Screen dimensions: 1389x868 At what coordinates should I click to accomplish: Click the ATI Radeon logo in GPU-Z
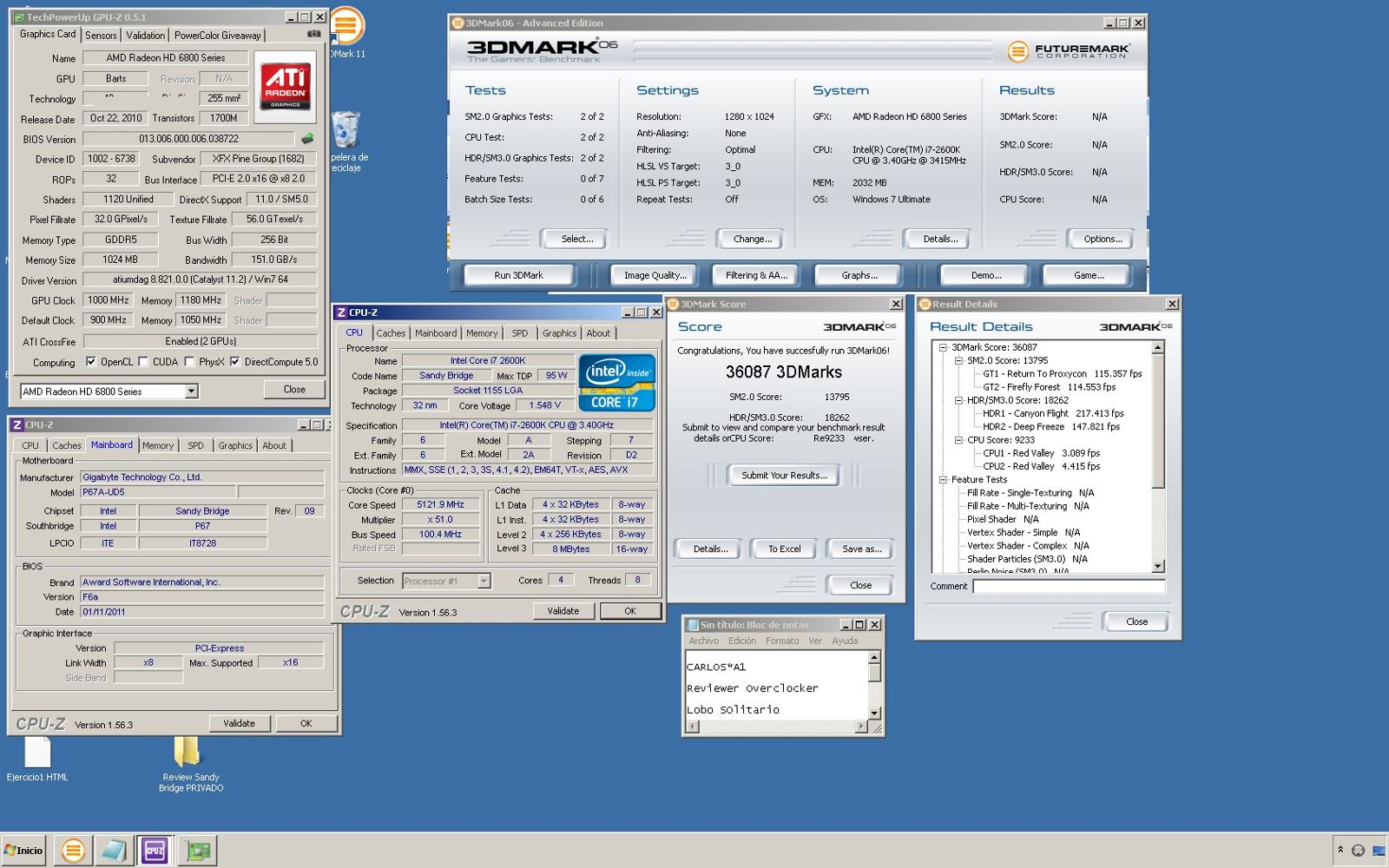pyautogui.click(x=286, y=86)
